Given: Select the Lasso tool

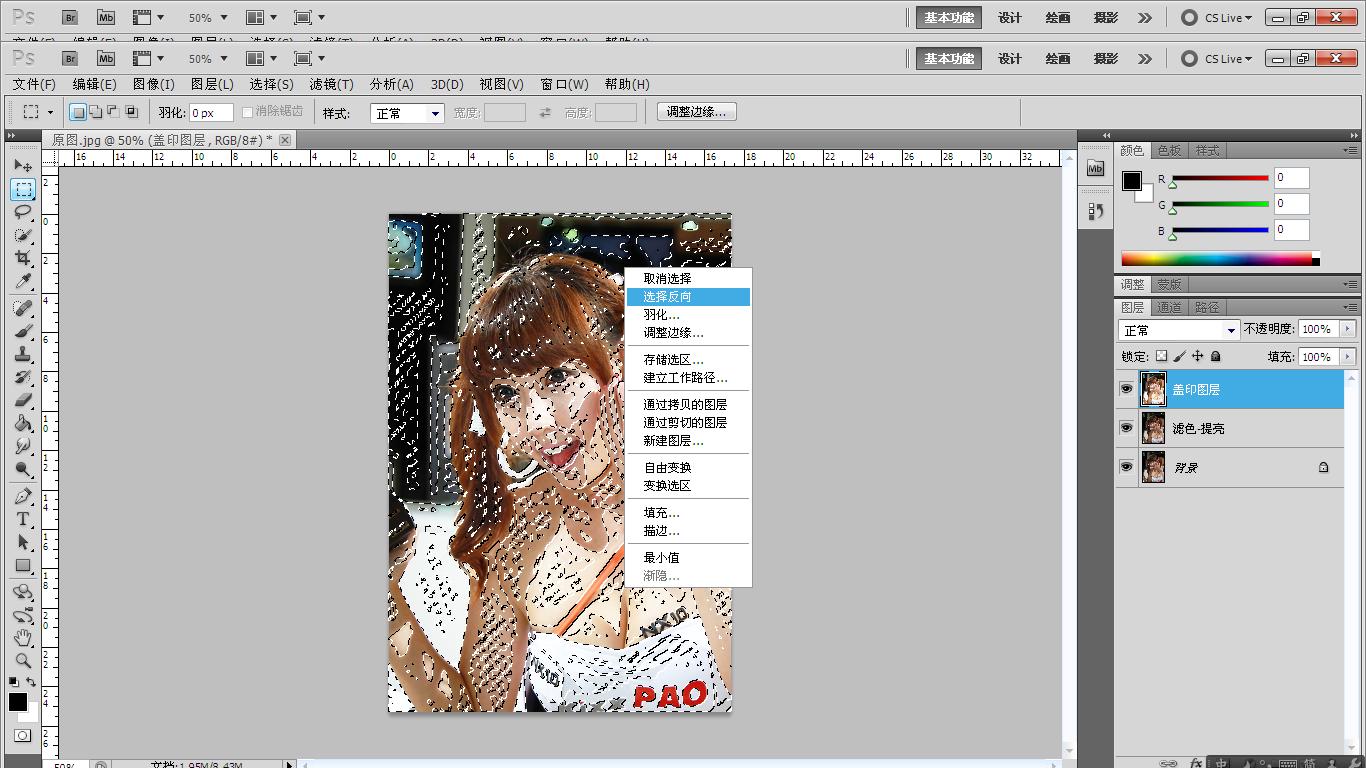Looking at the screenshot, I should [x=22, y=212].
